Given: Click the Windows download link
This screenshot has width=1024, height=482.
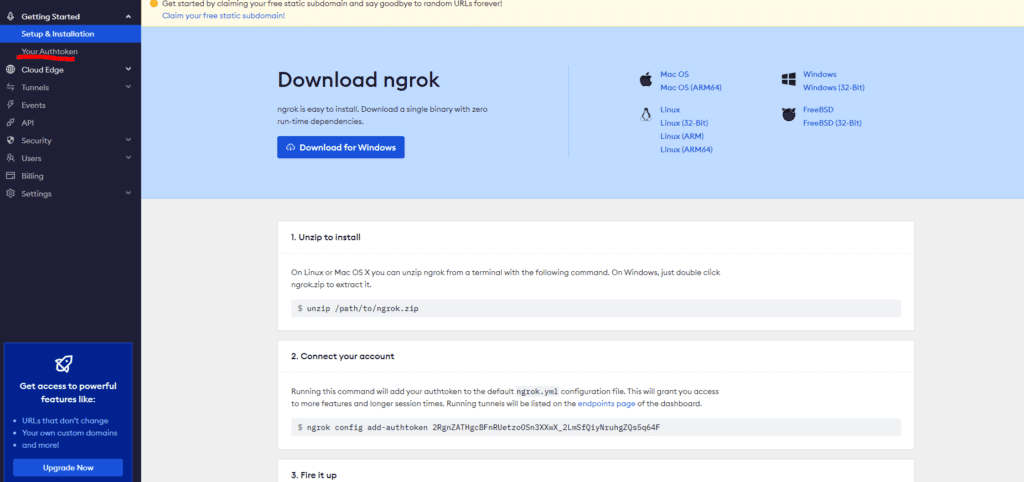Looking at the screenshot, I should (x=820, y=74).
